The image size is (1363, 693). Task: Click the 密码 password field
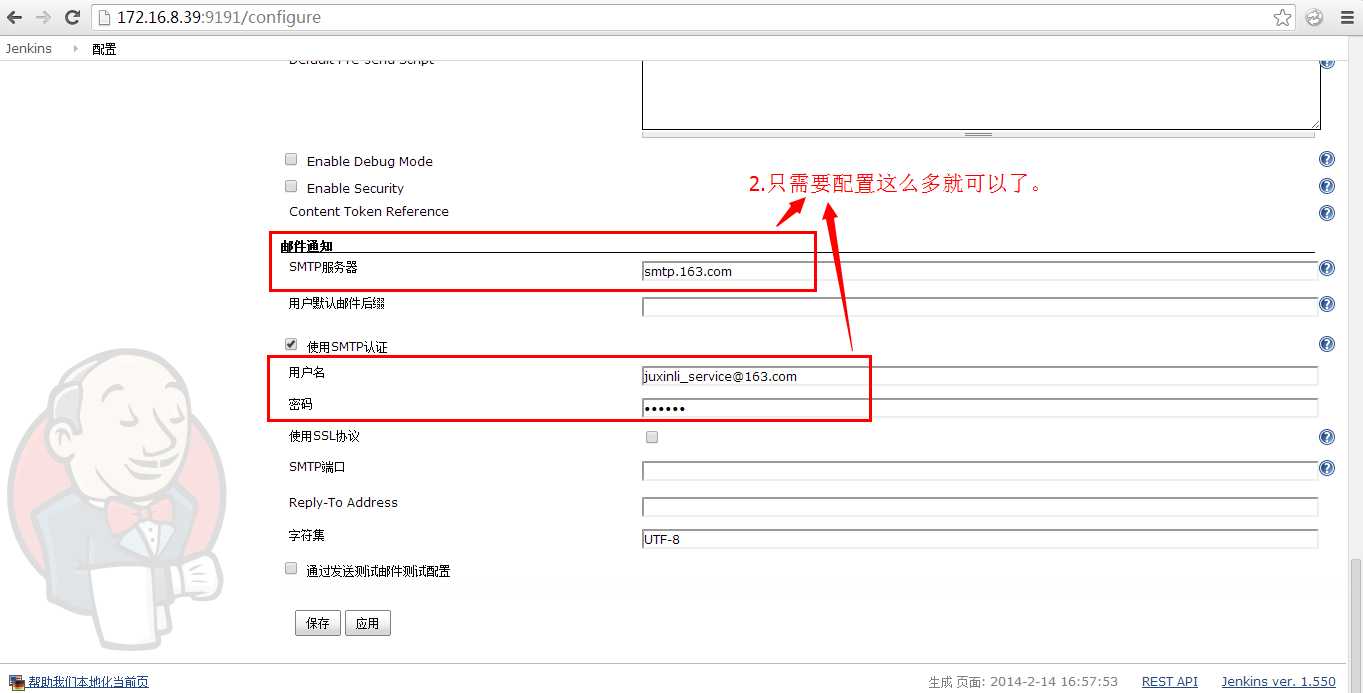[980, 408]
